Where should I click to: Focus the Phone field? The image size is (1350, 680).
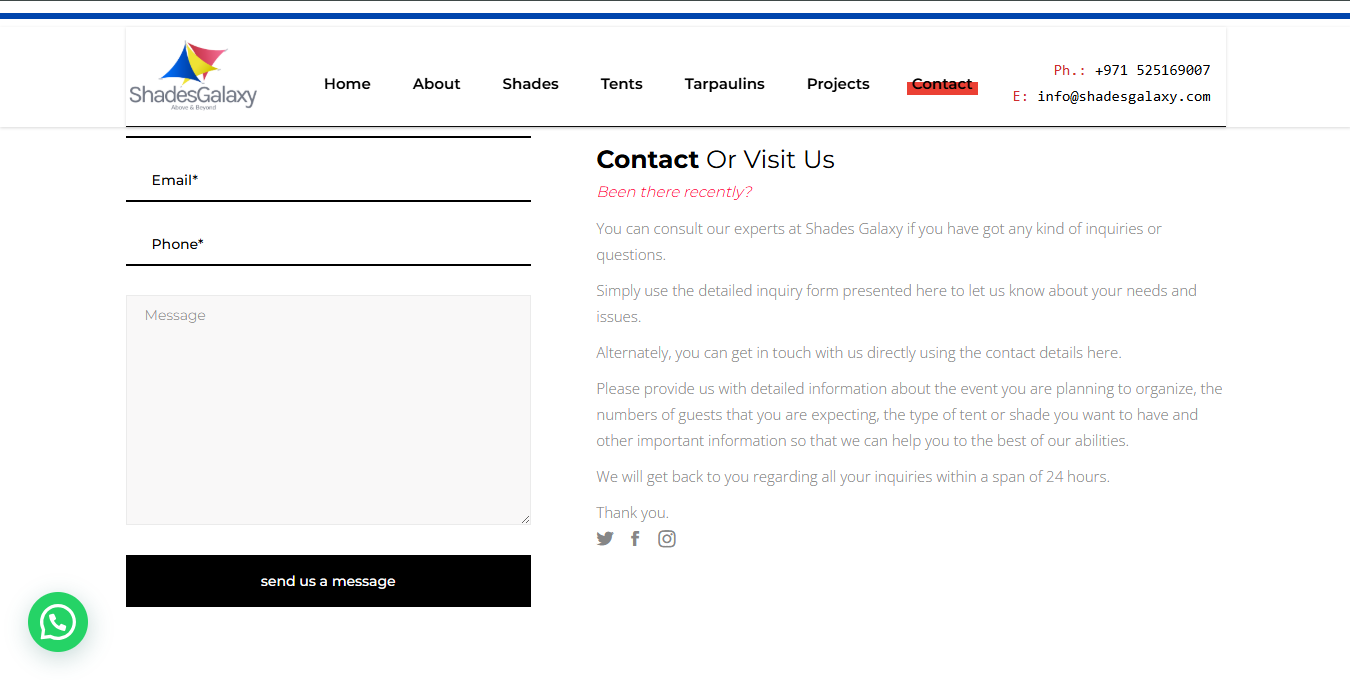328,244
